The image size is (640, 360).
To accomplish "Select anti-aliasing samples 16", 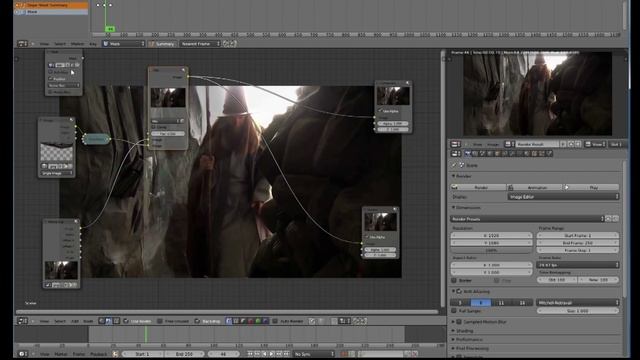I will click(522, 302).
